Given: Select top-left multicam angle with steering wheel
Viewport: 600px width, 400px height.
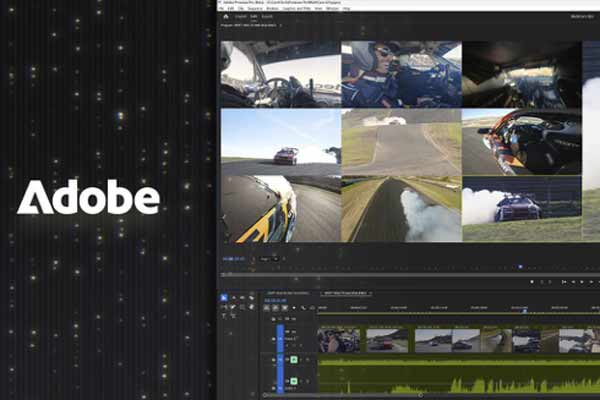Looking at the screenshot, I should pos(280,74).
